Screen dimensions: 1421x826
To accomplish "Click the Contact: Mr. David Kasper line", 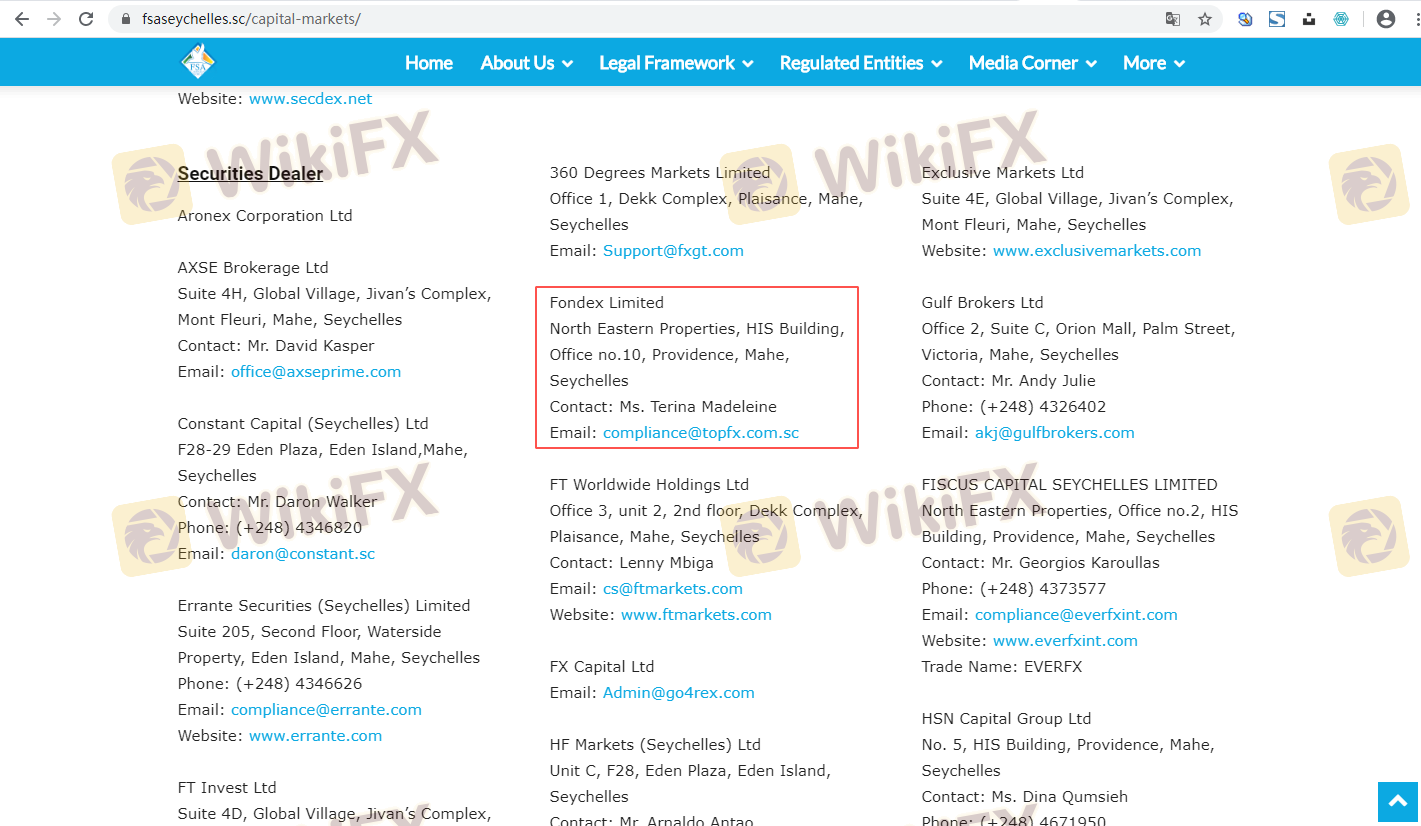I will 276,346.
